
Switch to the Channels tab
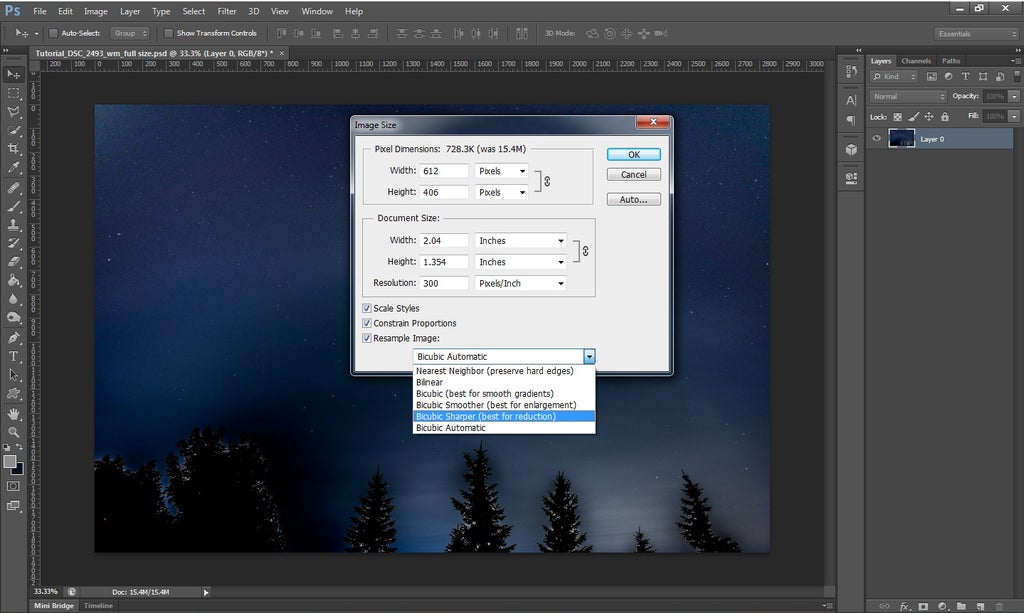point(915,60)
